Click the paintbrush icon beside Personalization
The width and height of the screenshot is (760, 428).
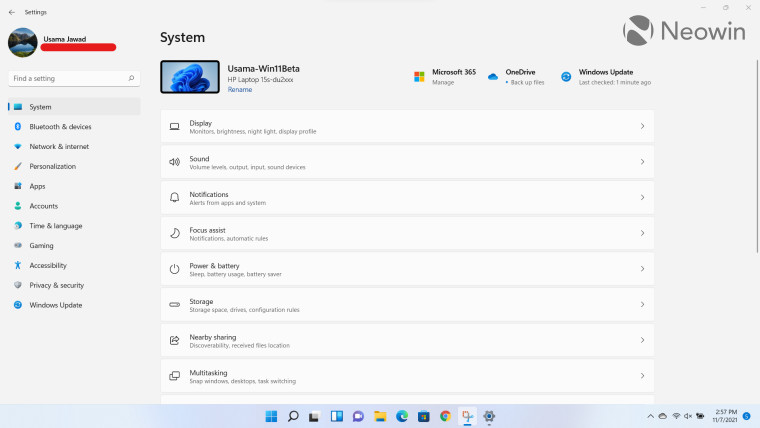pos(18,166)
